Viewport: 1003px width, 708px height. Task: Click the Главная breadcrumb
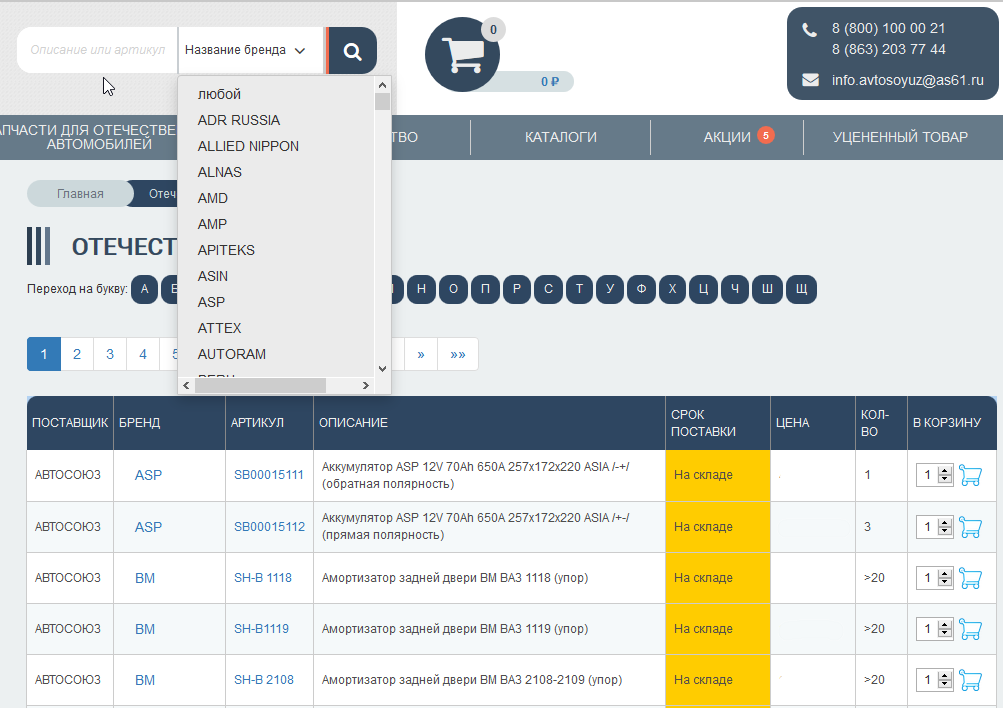80,194
